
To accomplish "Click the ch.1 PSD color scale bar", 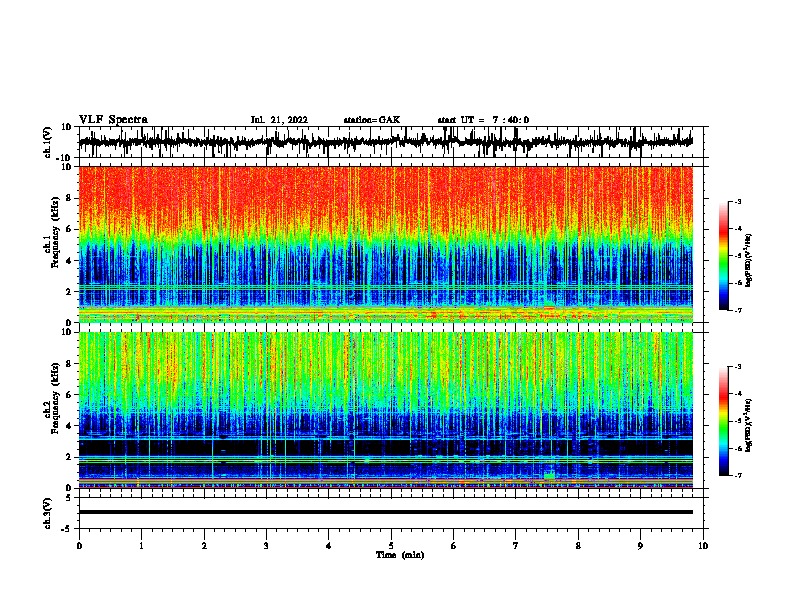I will 724,256.
